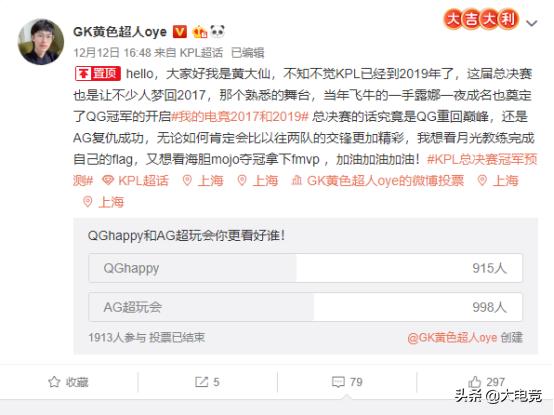
Task: Click the 来自 KPL超话 source link
Action: pos(189,53)
